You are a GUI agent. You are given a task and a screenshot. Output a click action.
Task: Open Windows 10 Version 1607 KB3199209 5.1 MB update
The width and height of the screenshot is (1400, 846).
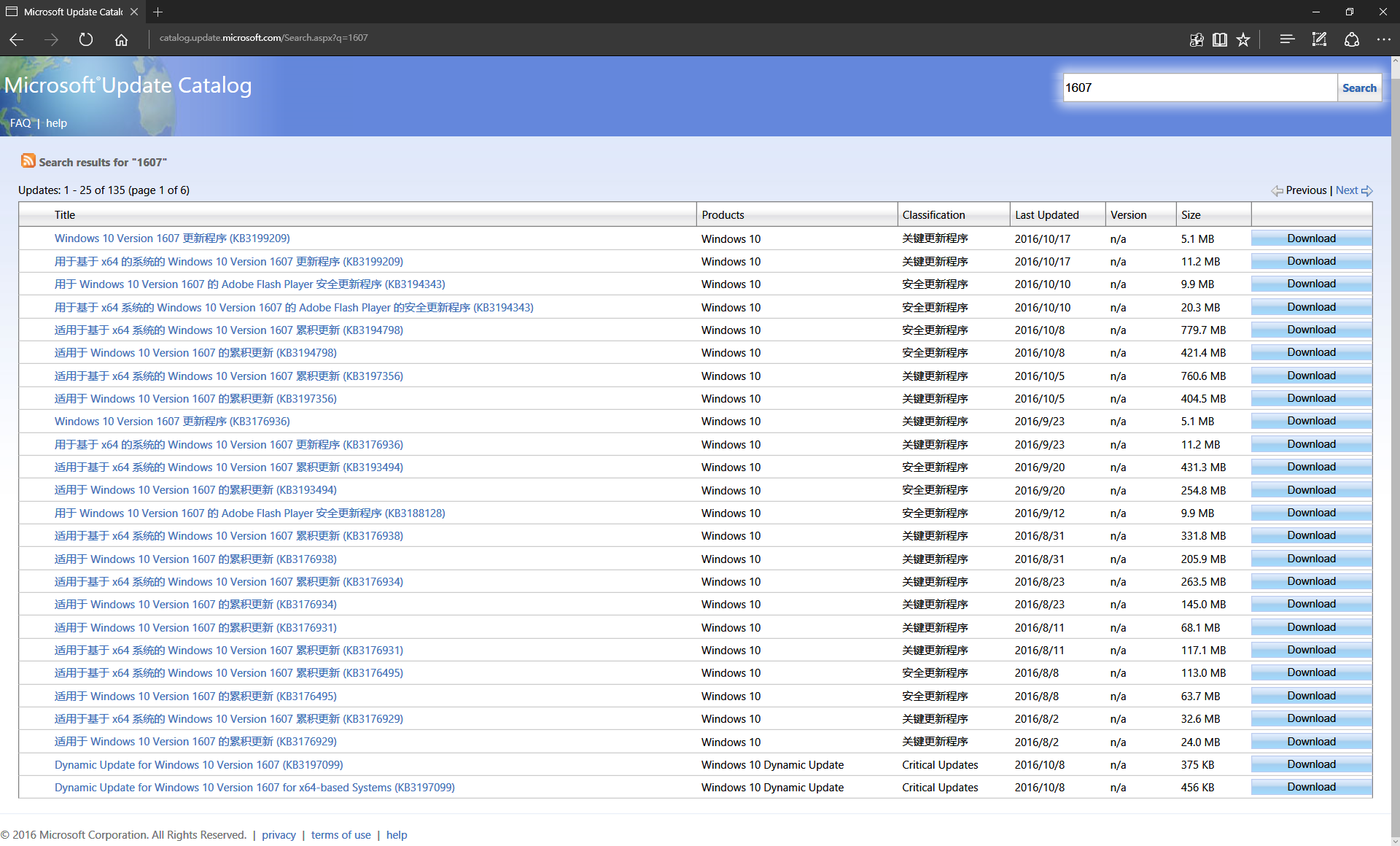point(172,238)
